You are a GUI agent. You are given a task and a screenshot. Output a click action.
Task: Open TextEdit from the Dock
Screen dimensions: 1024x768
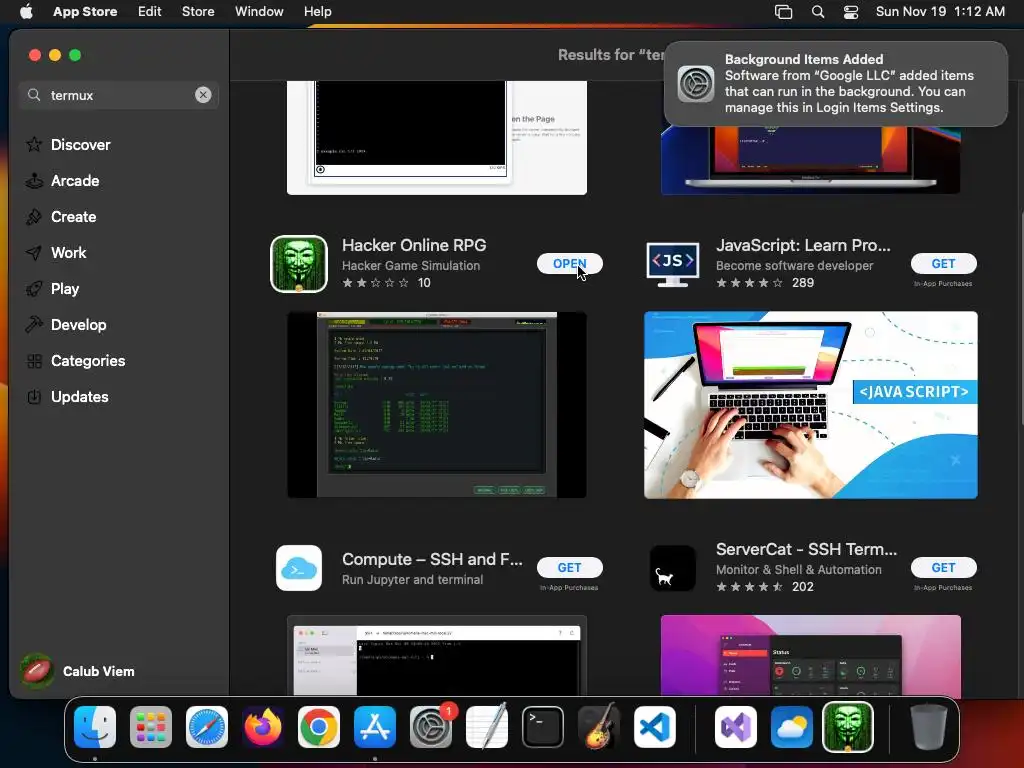point(487,726)
